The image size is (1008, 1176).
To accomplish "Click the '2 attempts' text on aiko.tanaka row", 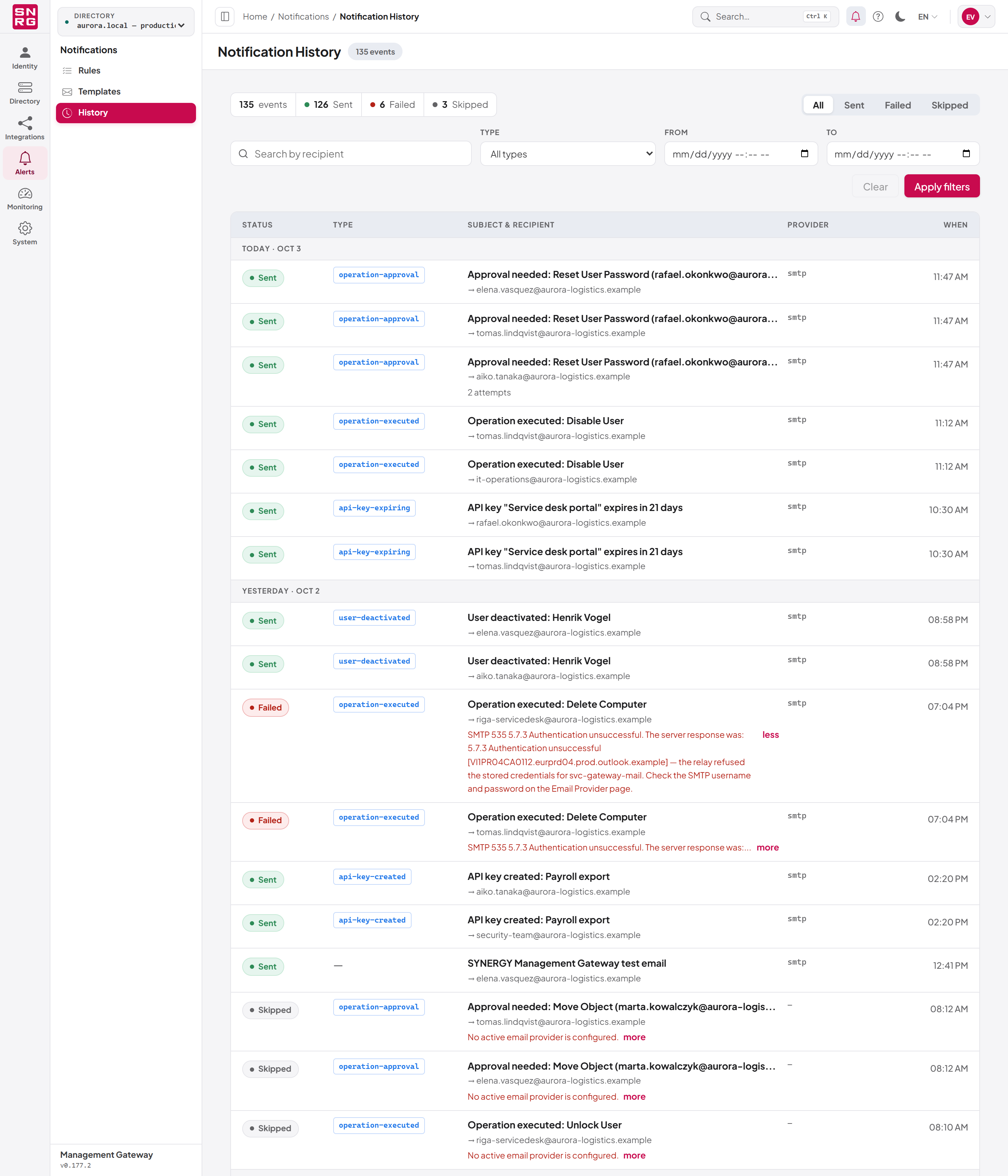I will point(489,392).
